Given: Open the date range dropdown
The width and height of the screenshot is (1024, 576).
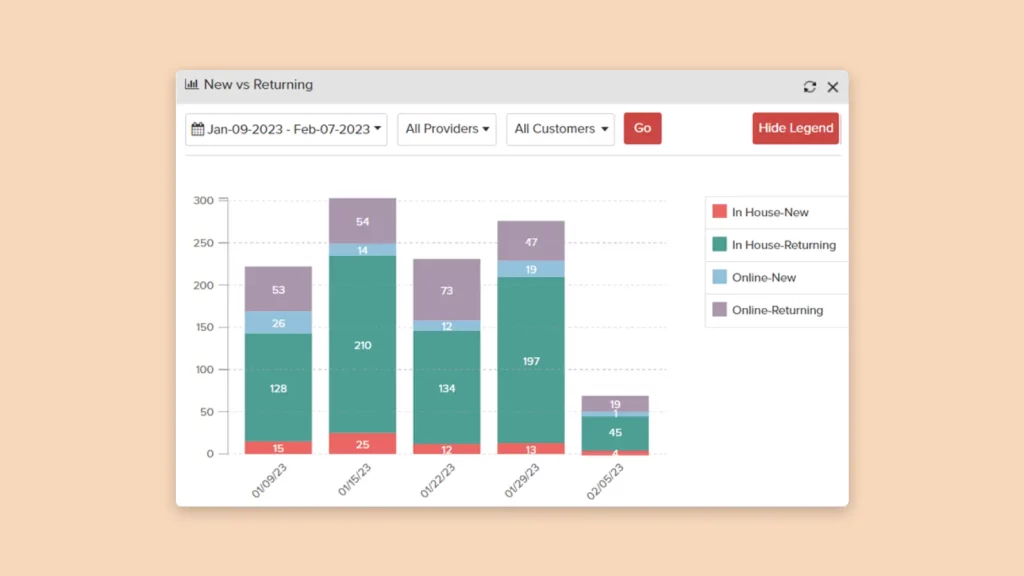Looking at the screenshot, I should tap(286, 129).
